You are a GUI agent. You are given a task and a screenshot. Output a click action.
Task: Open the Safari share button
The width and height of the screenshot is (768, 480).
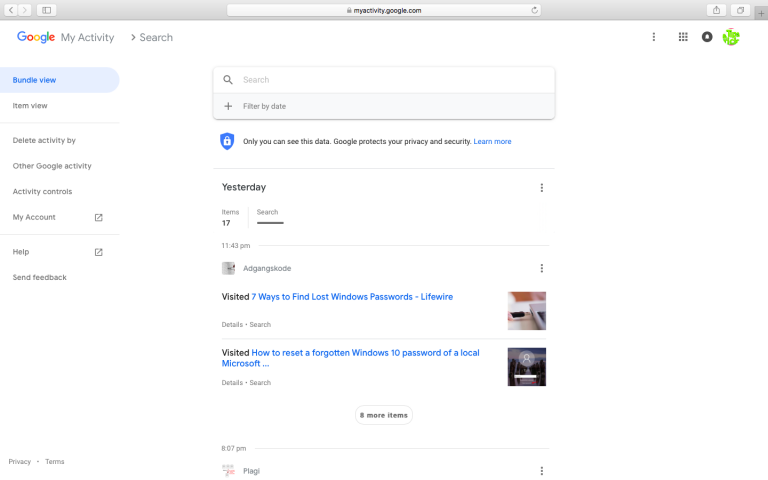pyautogui.click(x=717, y=10)
